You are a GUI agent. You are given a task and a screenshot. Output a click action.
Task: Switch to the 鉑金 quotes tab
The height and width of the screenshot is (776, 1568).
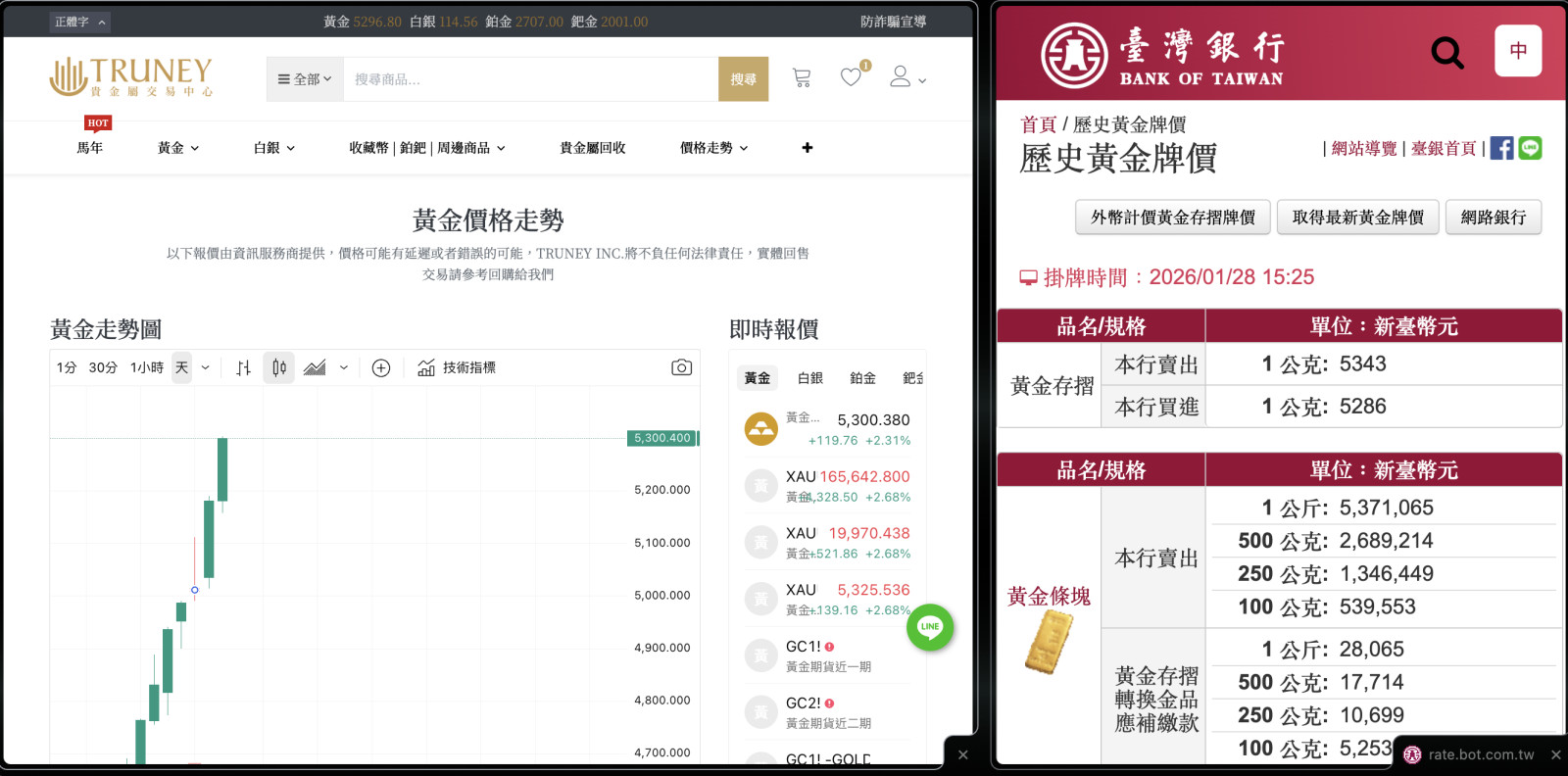point(863,378)
